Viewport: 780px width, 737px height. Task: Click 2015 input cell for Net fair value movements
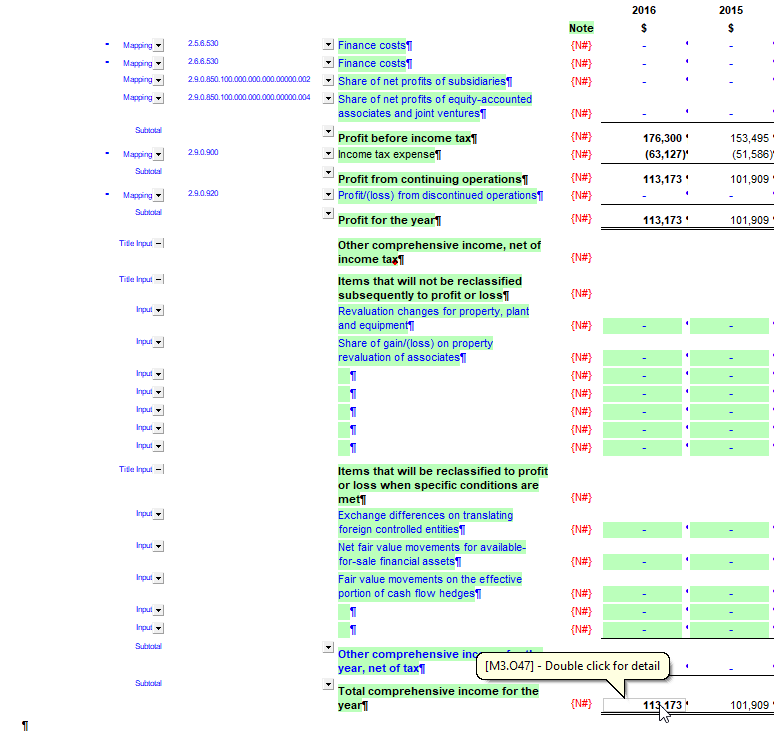pos(729,561)
